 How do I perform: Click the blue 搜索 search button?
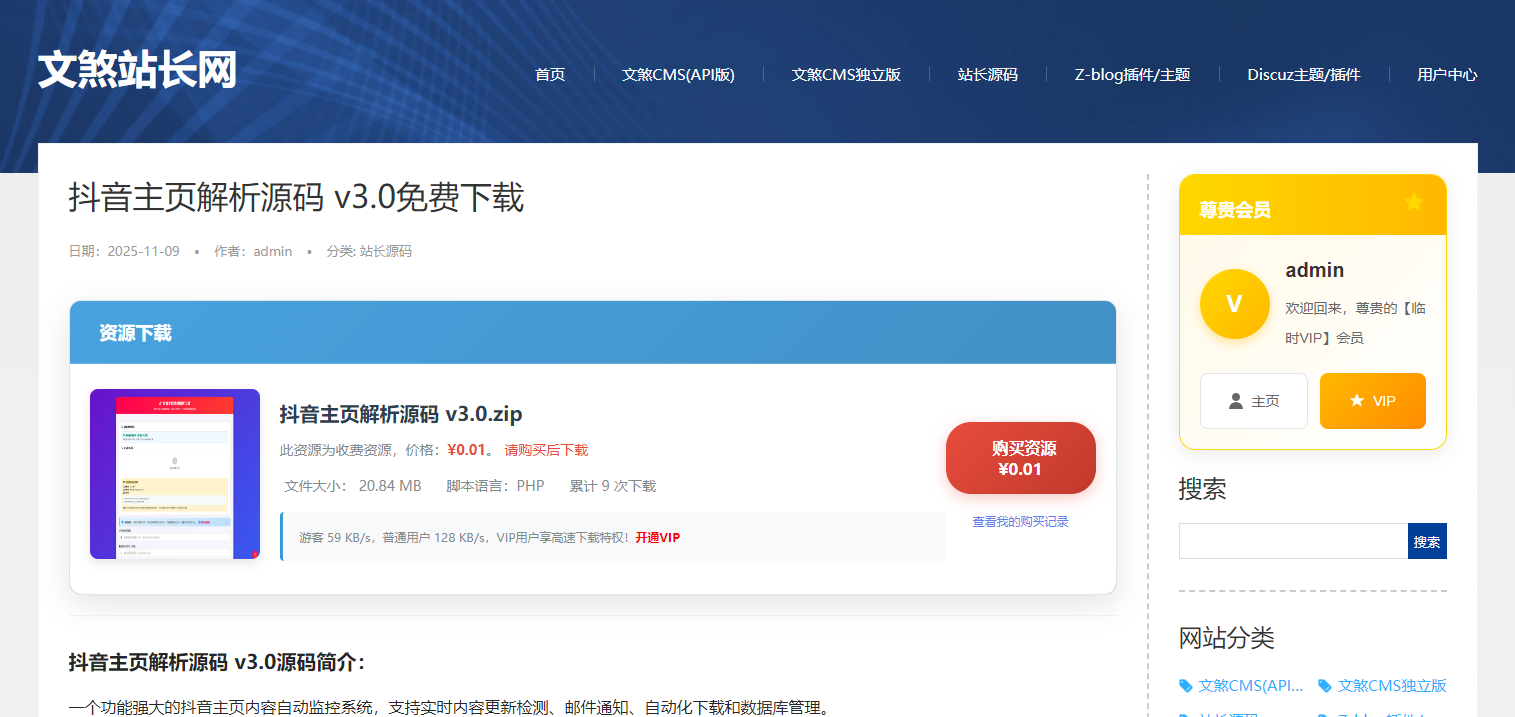pos(1427,540)
